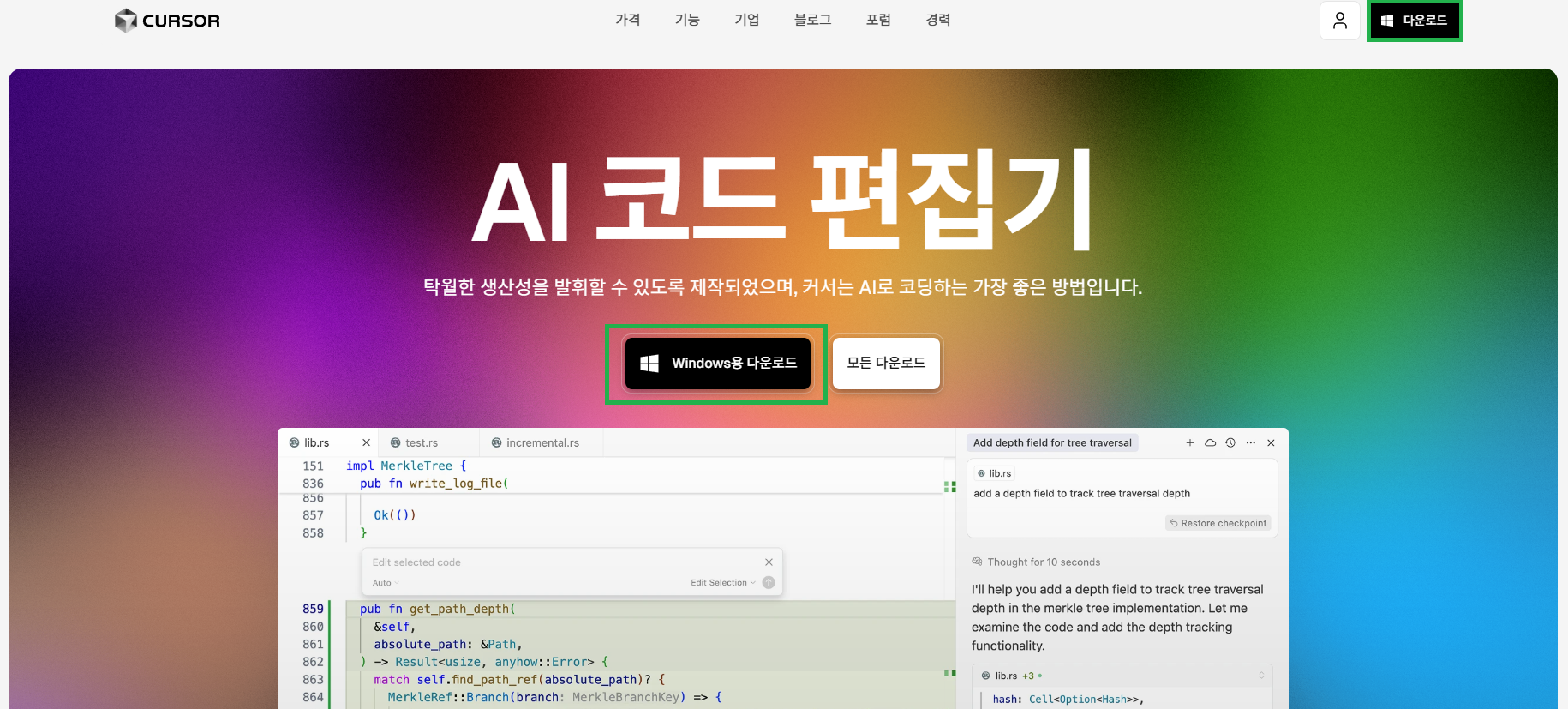Click 'impl MerkleTree {' code line

(406, 466)
